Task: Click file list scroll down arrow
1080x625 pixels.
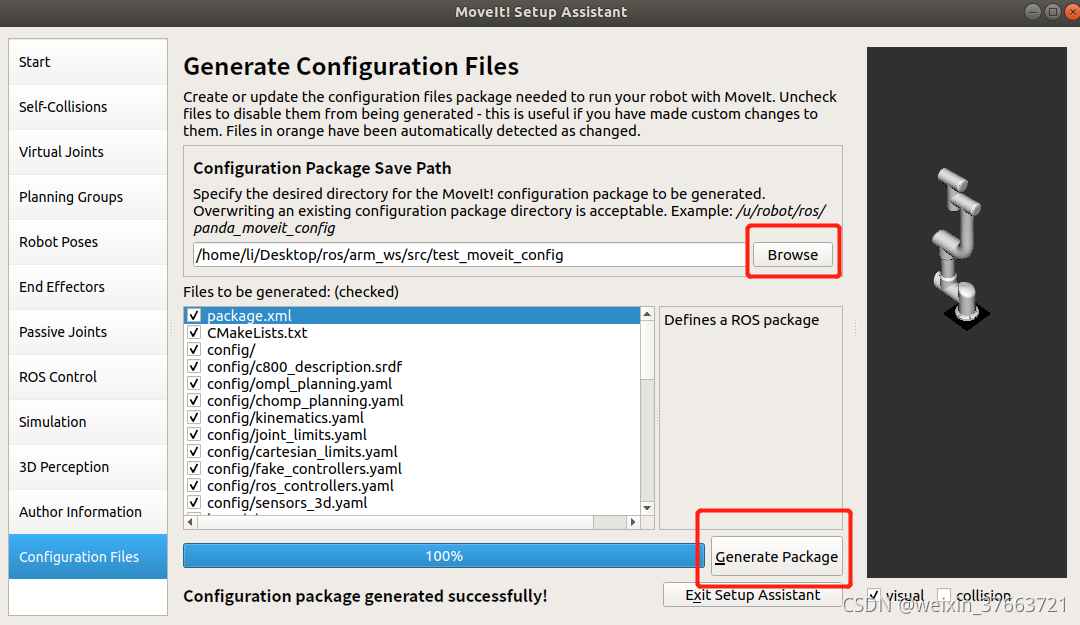Action: click(647, 508)
